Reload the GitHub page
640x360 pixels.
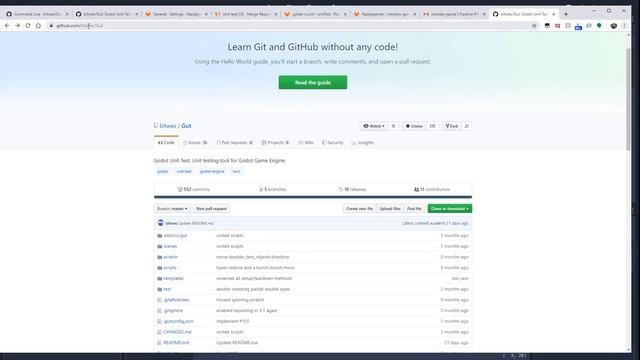pos(28,26)
